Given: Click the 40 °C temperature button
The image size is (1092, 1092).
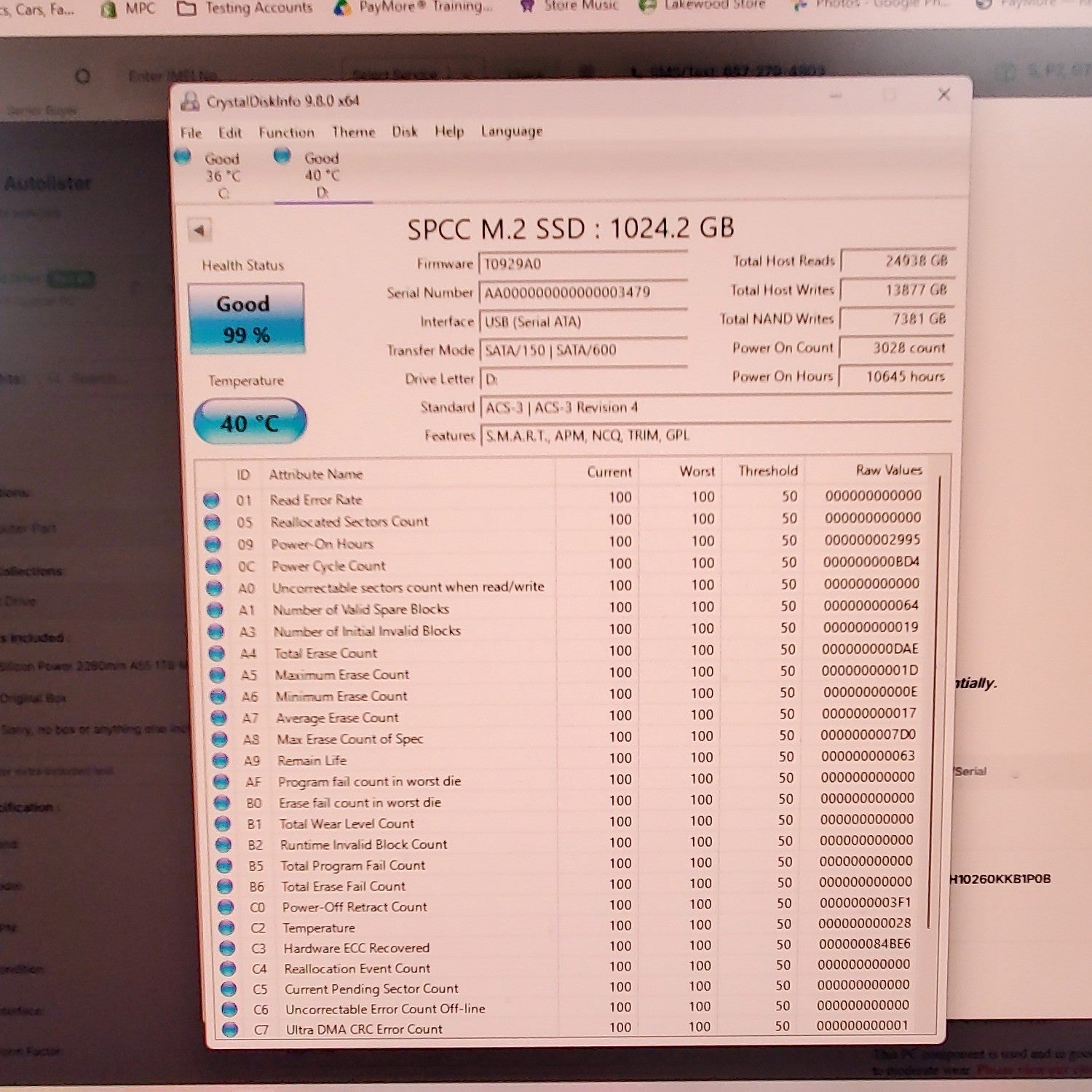Looking at the screenshot, I should [x=250, y=421].
